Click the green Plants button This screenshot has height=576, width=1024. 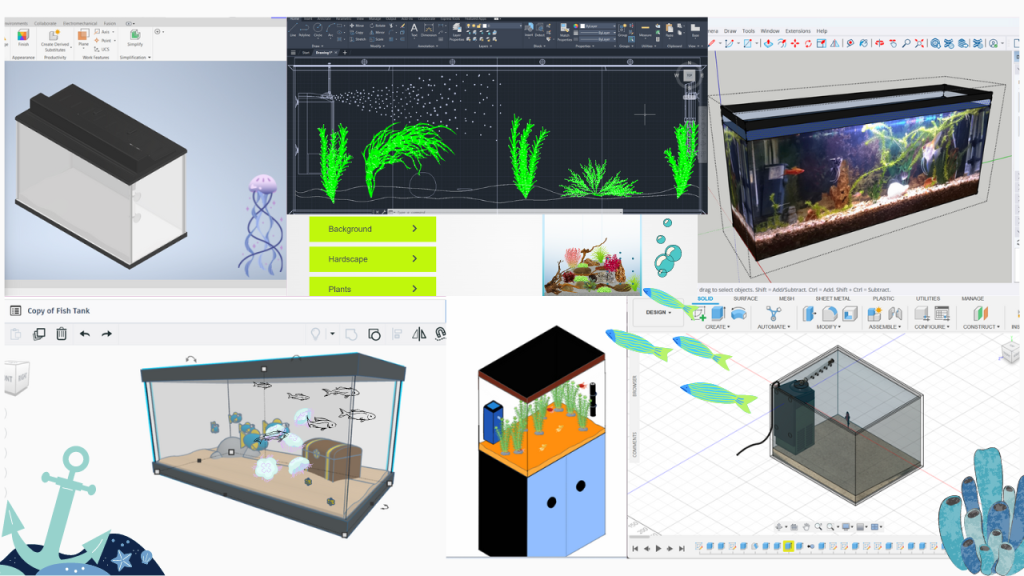click(x=372, y=289)
